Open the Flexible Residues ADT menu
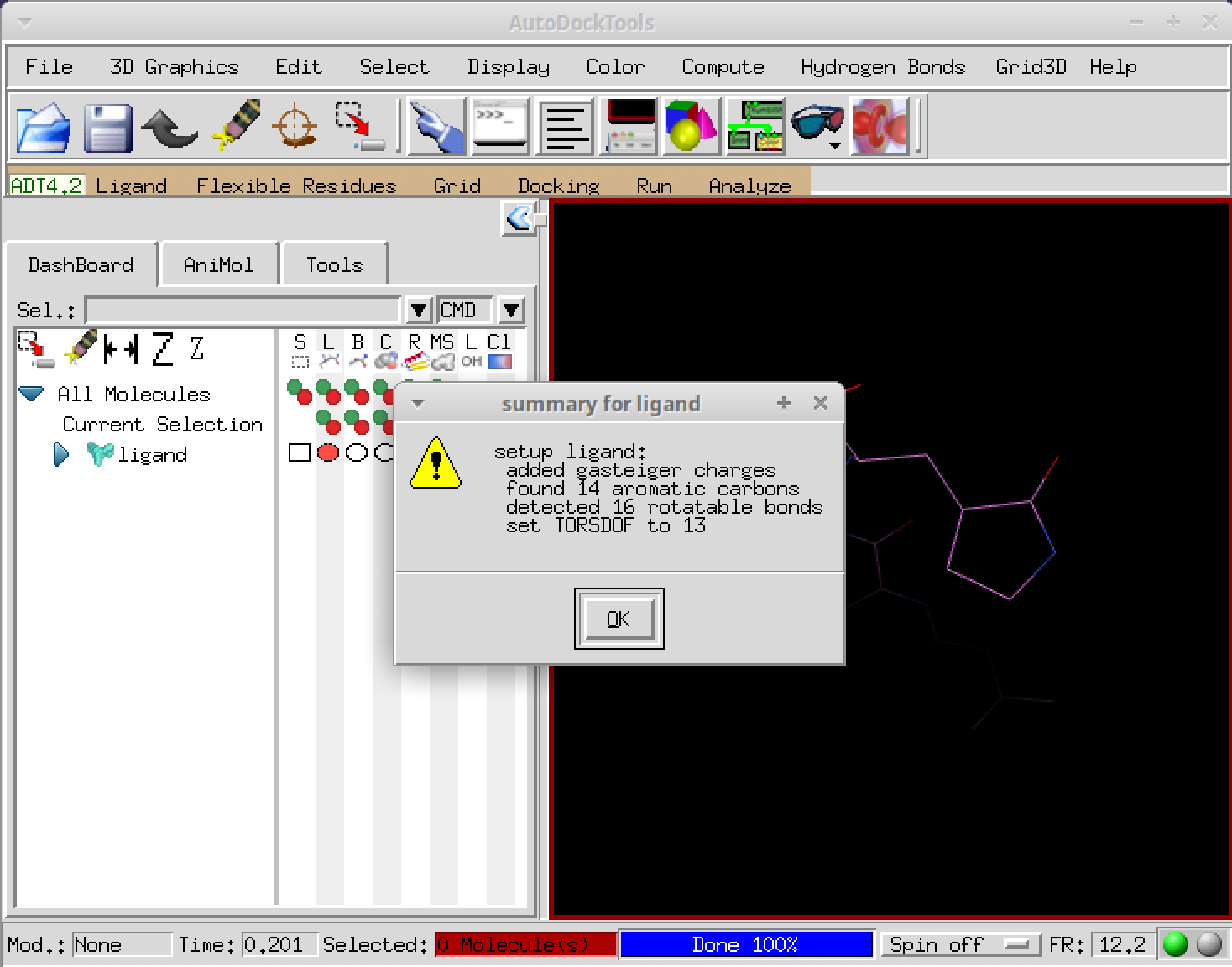The height and width of the screenshot is (967, 1232). point(296,186)
